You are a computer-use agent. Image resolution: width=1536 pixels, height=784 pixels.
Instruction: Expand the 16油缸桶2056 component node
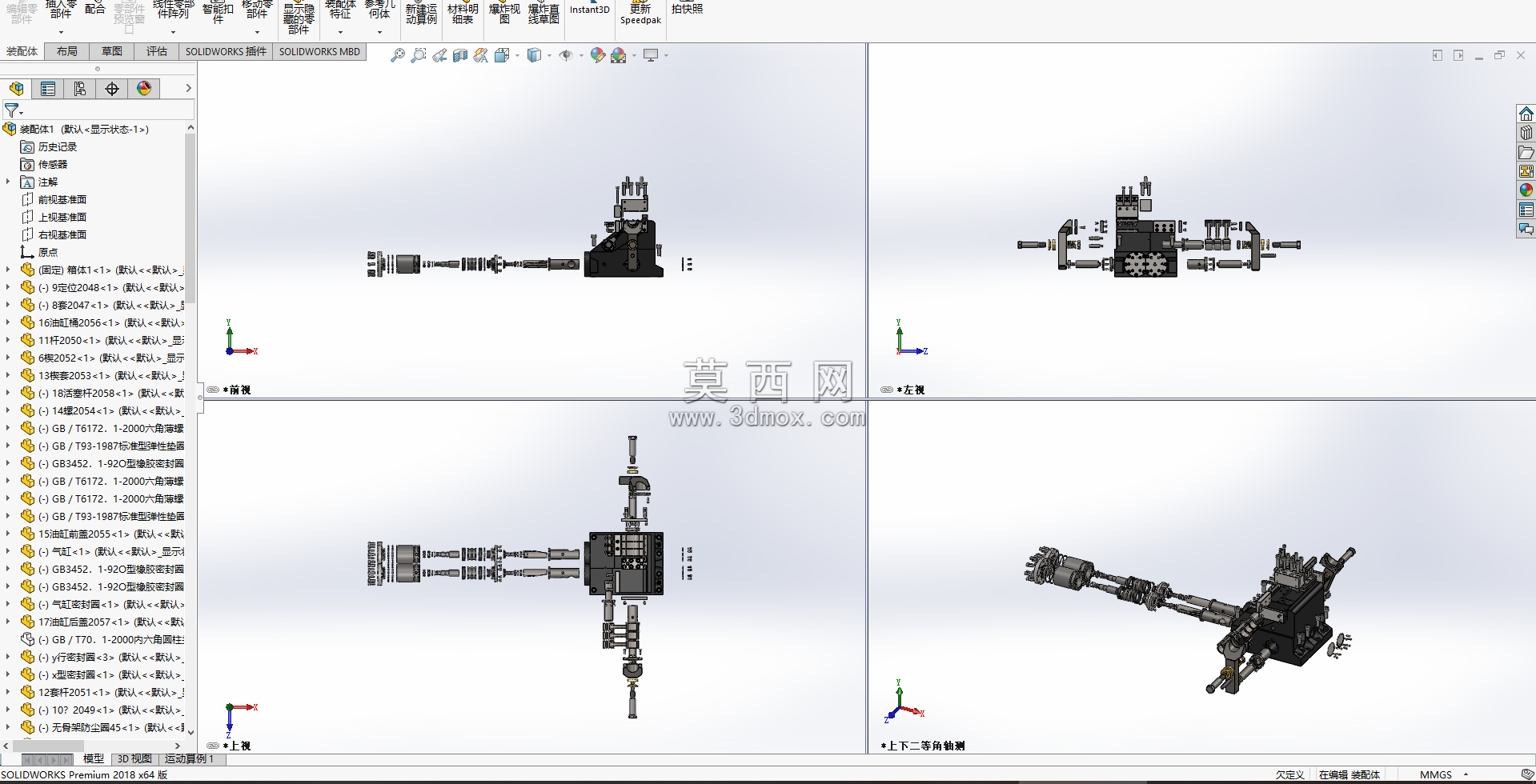[8, 322]
